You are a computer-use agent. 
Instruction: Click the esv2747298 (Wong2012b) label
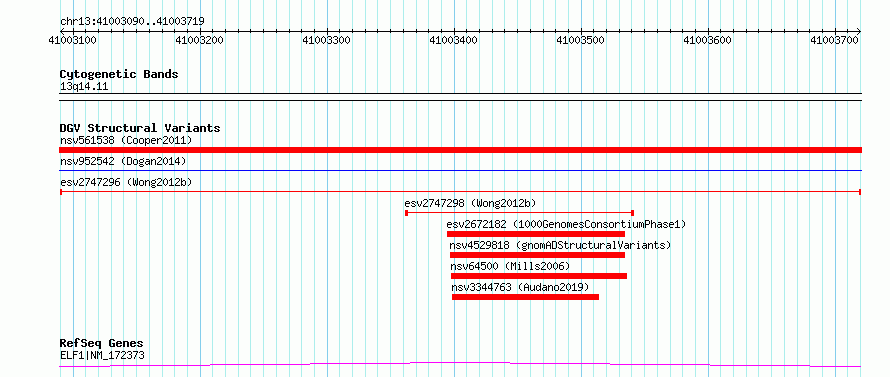tap(470, 203)
